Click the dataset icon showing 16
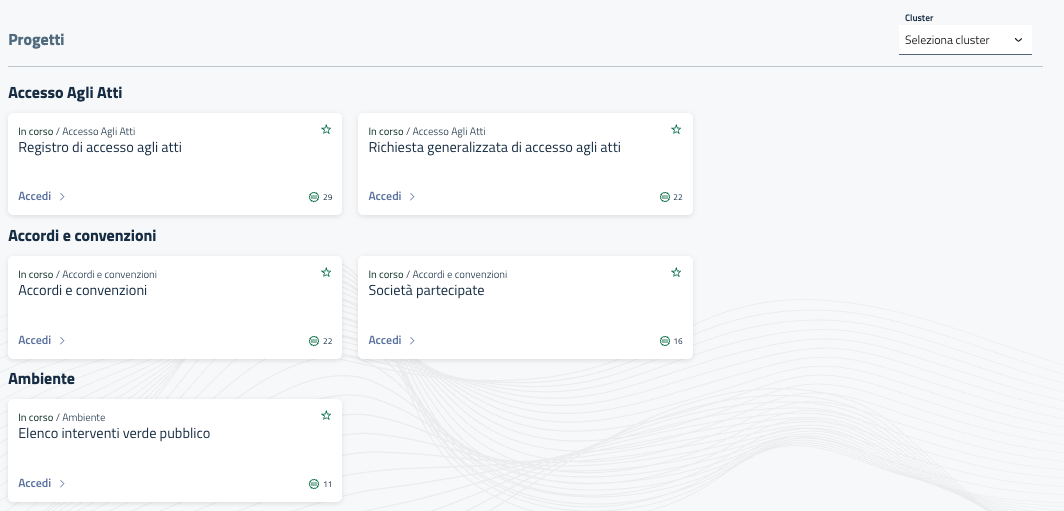1064x511 pixels. tap(664, 341)
